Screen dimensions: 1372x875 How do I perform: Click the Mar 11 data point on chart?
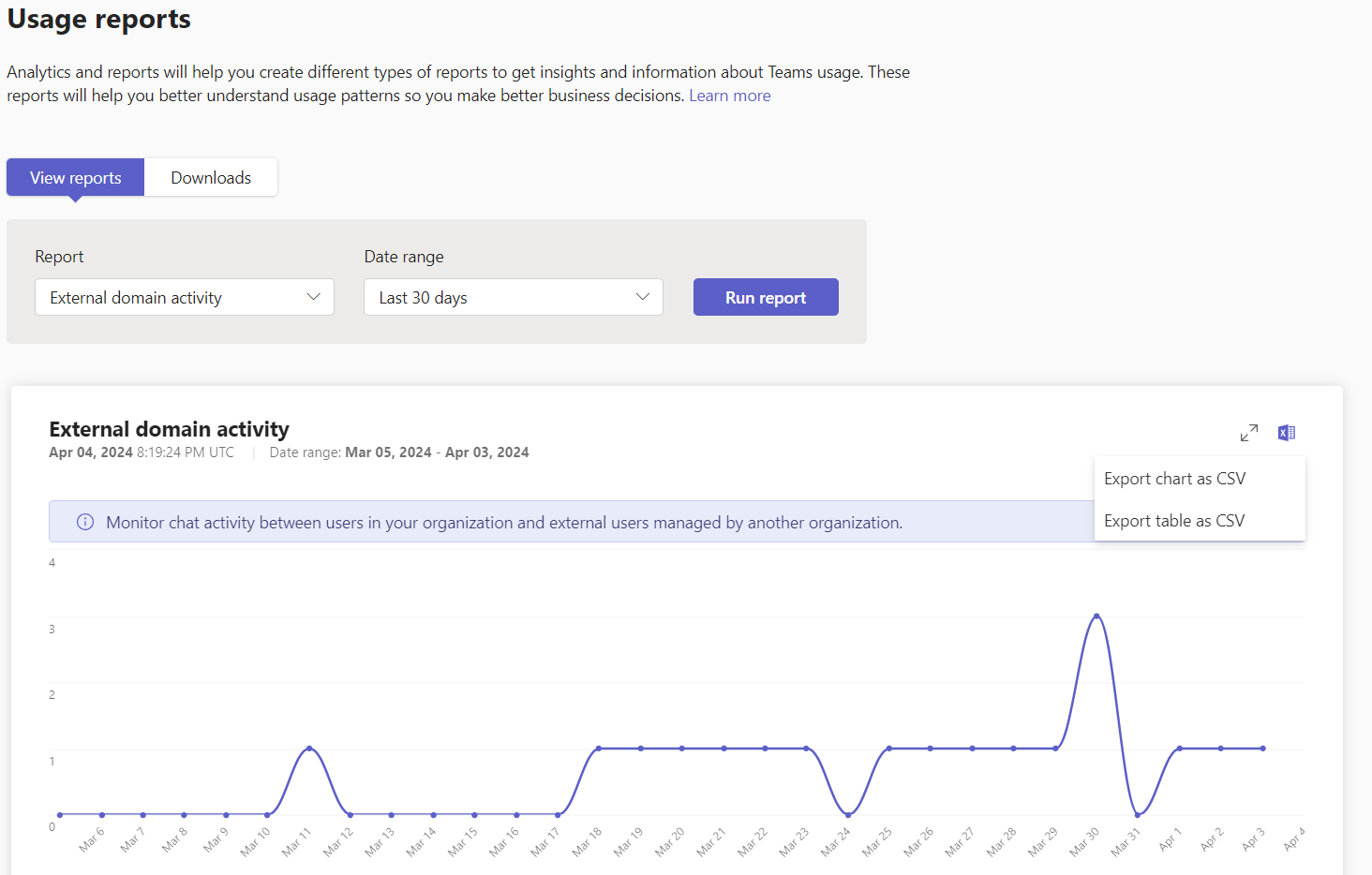pos(309,749)
